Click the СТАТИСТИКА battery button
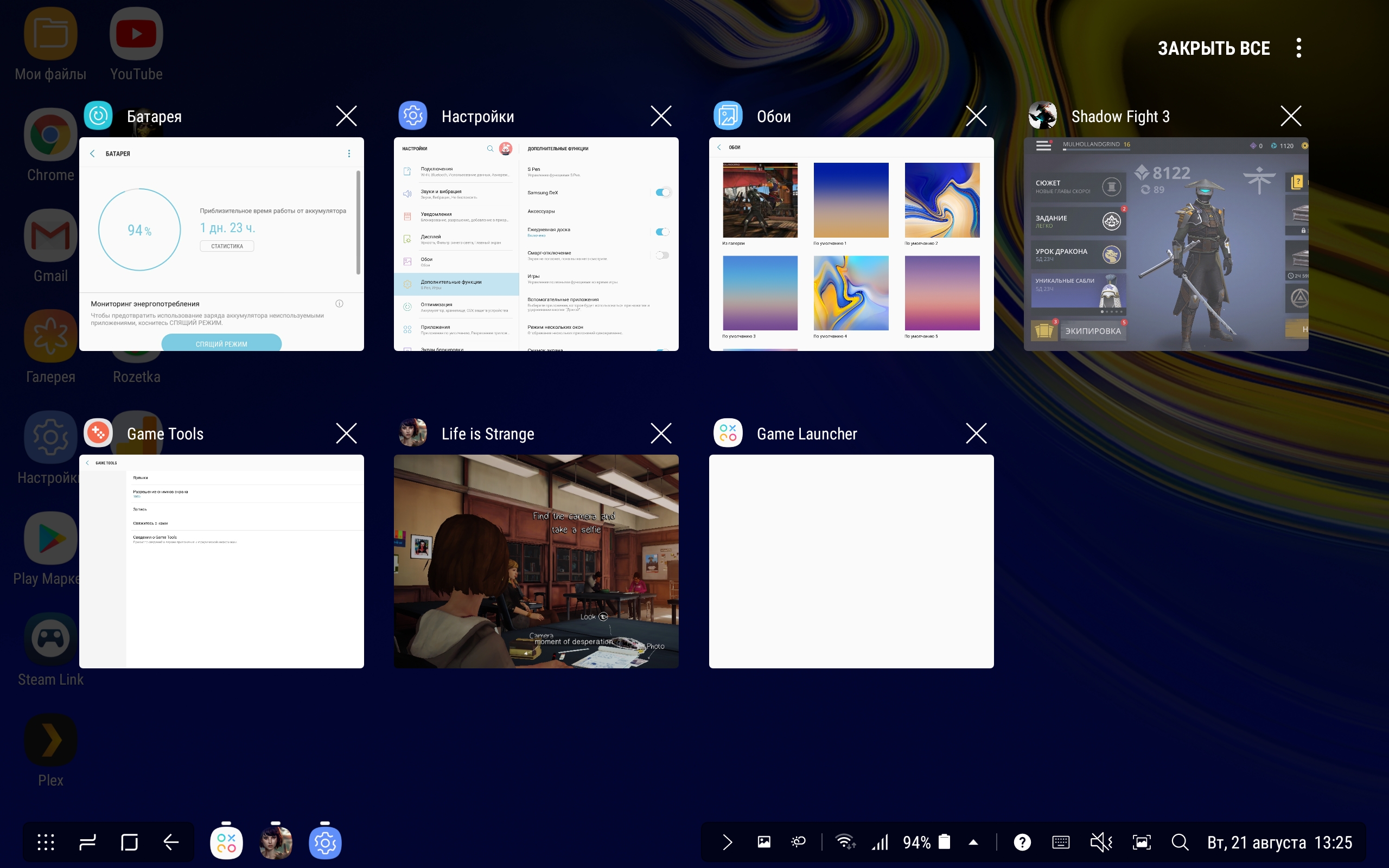Screen dimensions: 1389x868 coord(227,246)
